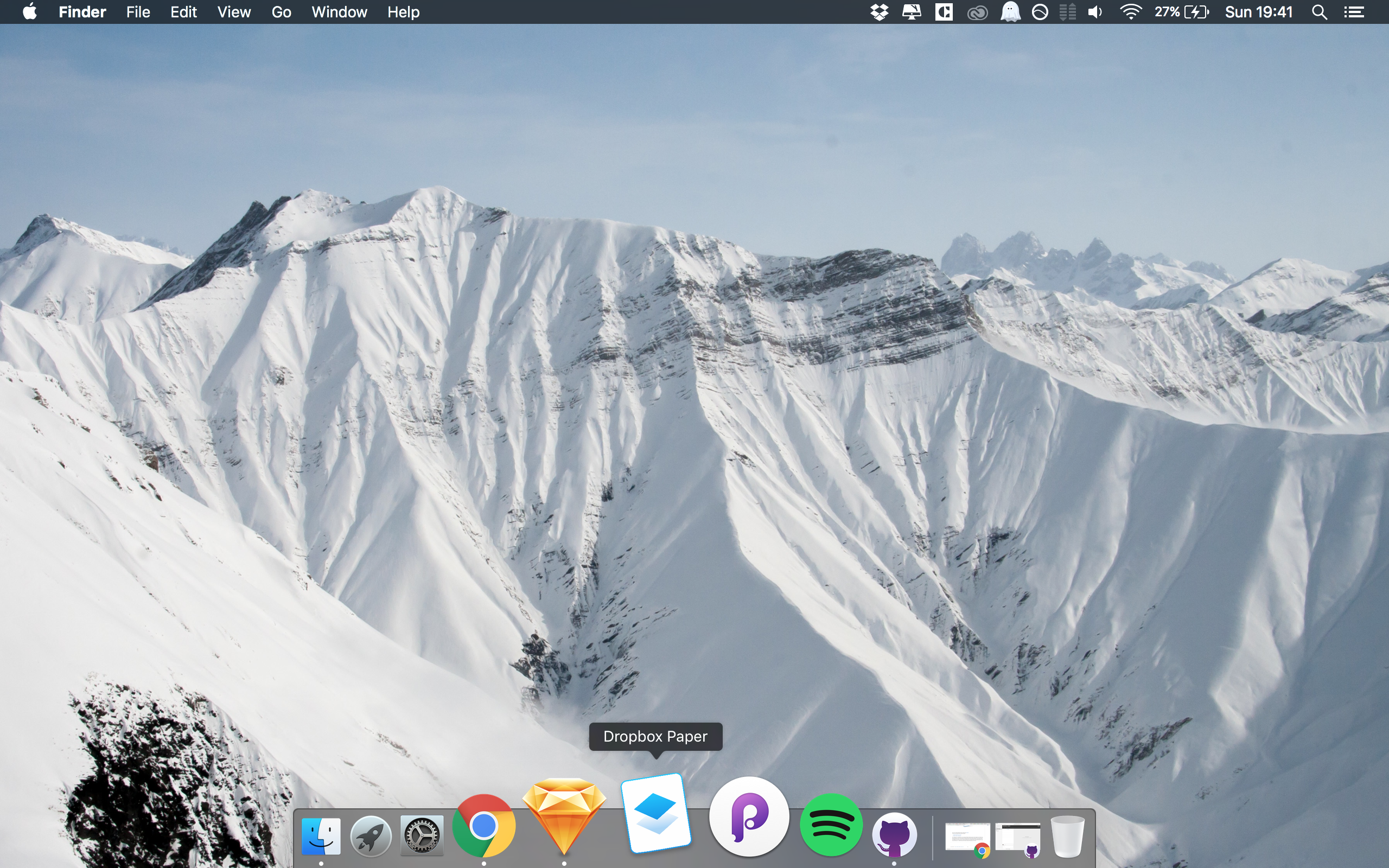1389x868 pixels.
Task: Open the Adobe Creative Cloud menu bar icon
Action: (x=978, y=11)
